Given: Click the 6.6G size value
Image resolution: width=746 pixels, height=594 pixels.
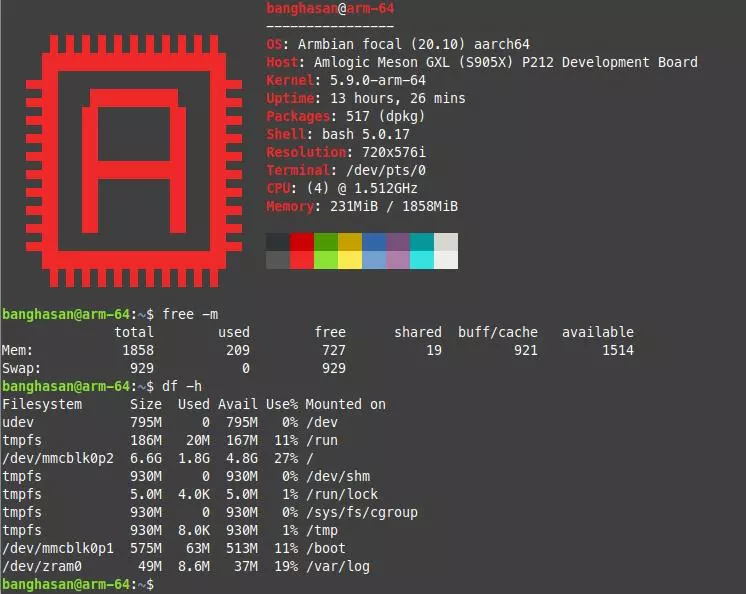Looking at the screenshot, I should [x=146, y=458].
